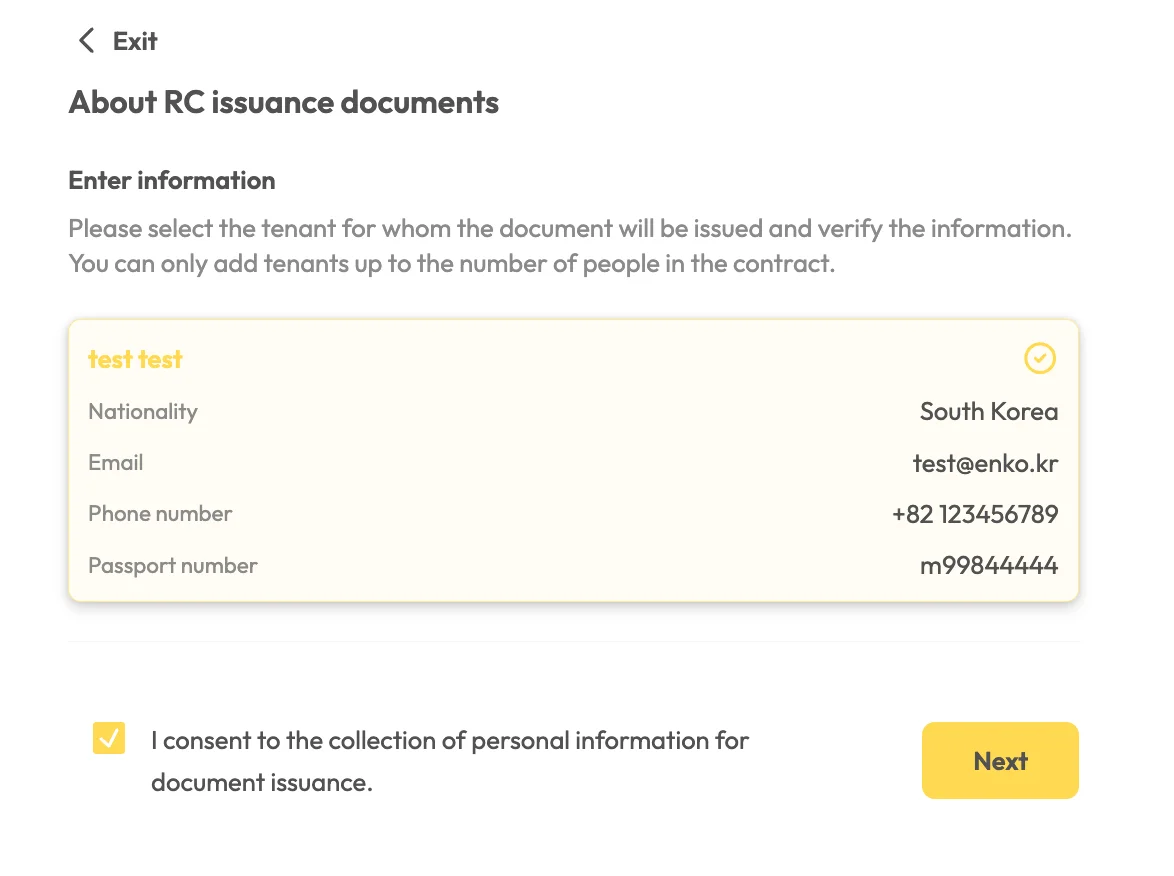
Task: Toggle the checkmark circle on tenant card
Action: [1040, 358]
